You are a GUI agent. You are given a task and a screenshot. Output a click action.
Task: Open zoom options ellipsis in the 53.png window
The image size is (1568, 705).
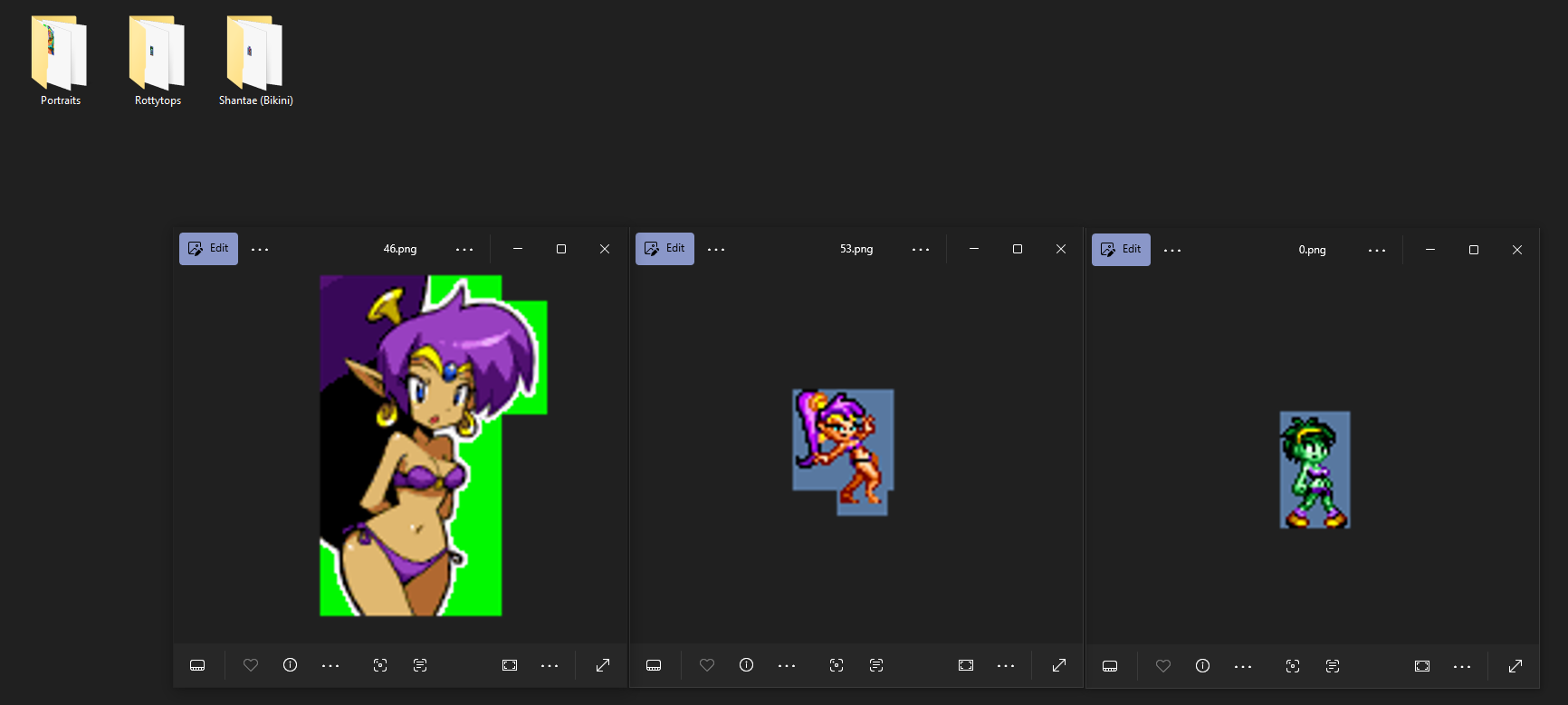click(x=1006, y=665)
